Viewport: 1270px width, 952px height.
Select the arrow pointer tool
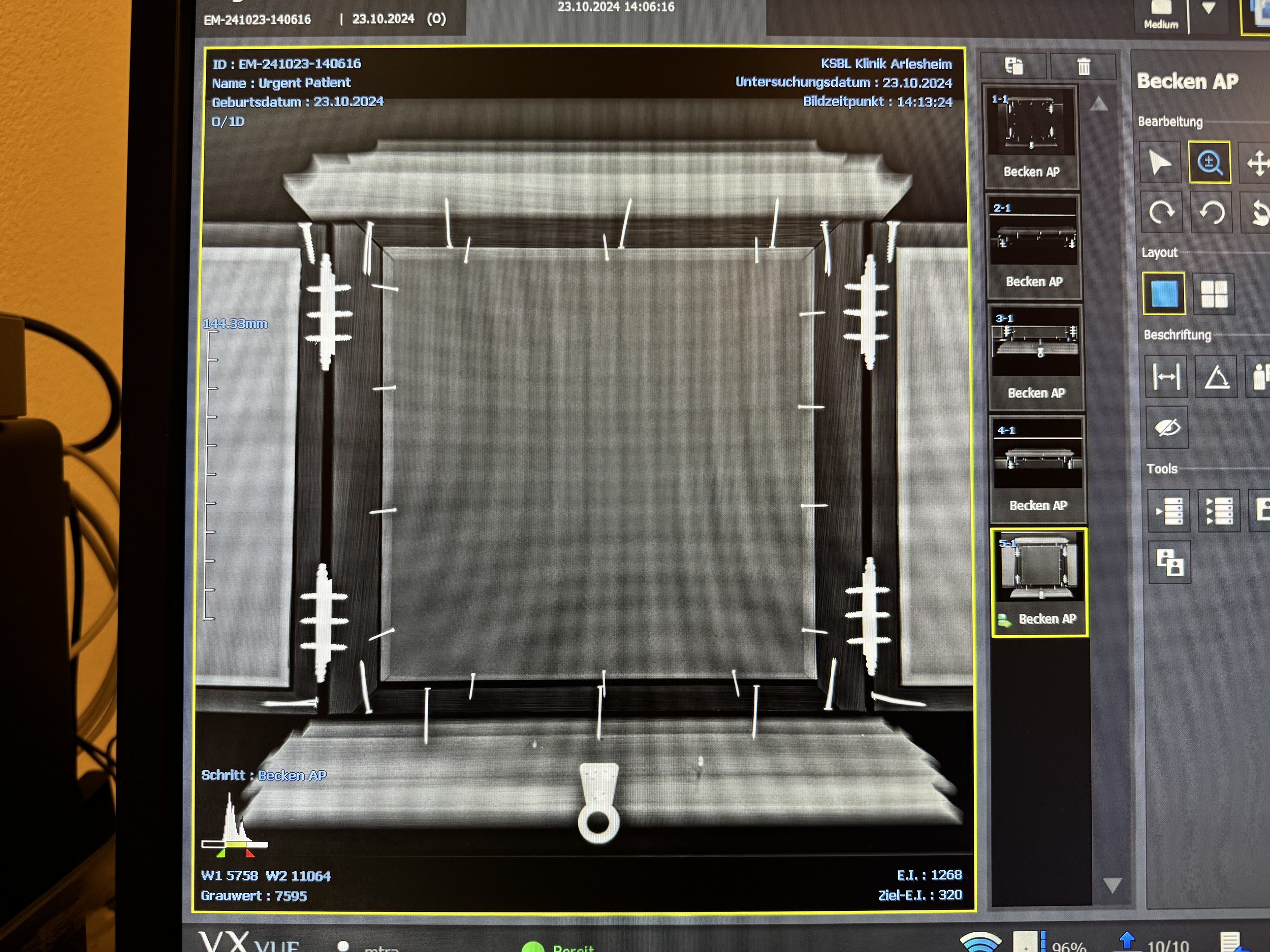1160,162
